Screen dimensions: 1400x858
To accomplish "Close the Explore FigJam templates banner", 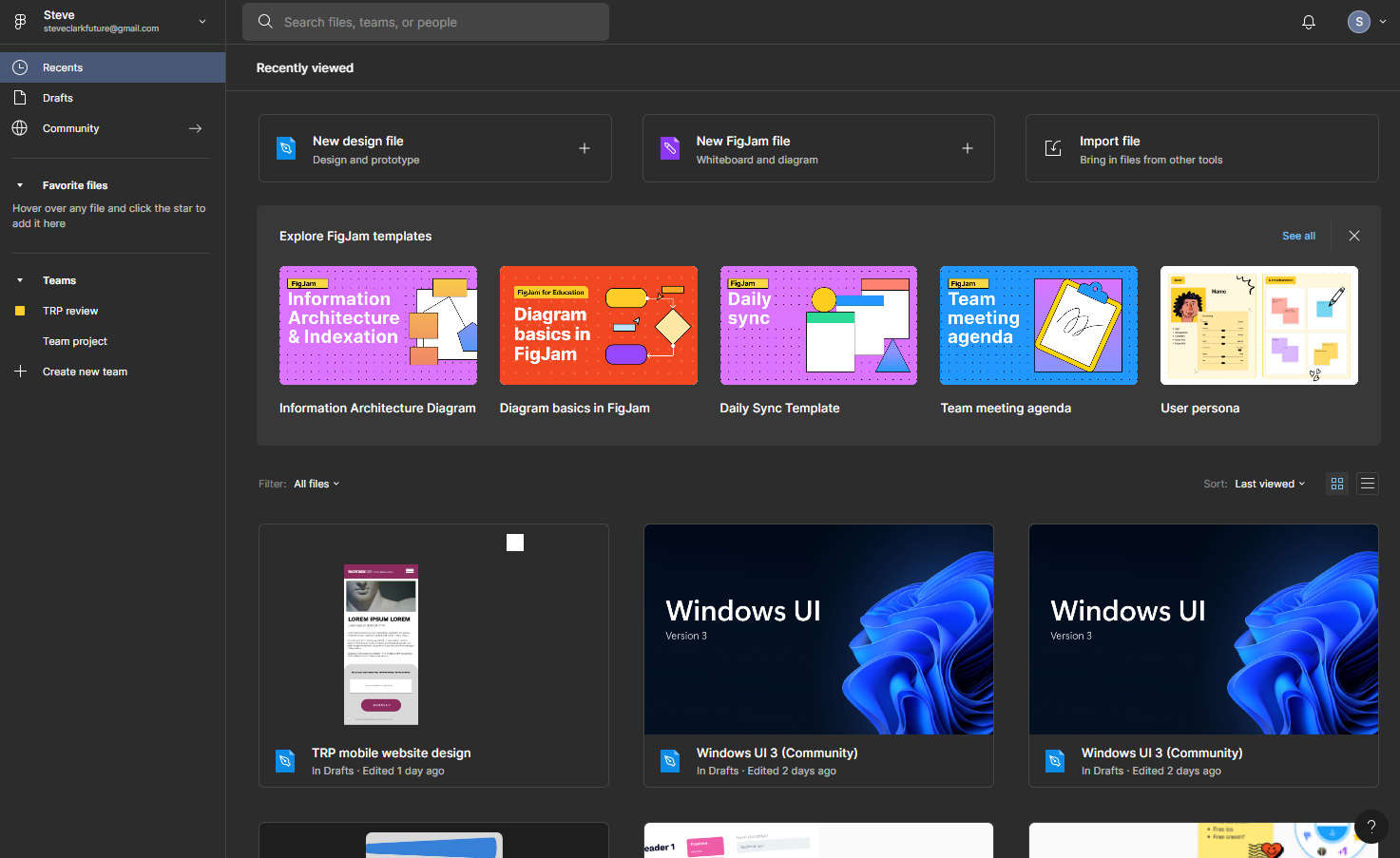I will (1354, 236).
